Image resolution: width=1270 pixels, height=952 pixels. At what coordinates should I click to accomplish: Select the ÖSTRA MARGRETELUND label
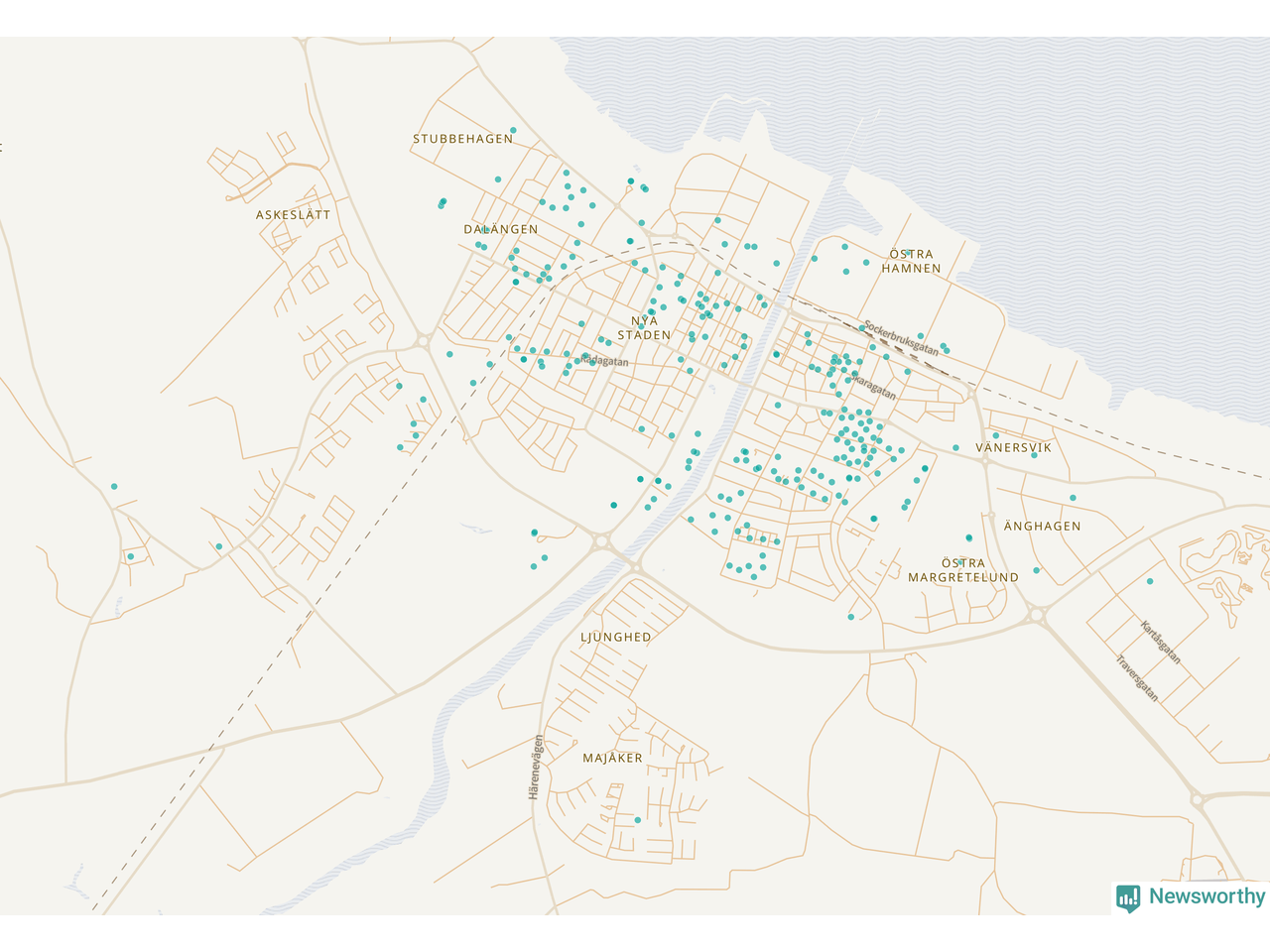(x=963, y=570)
